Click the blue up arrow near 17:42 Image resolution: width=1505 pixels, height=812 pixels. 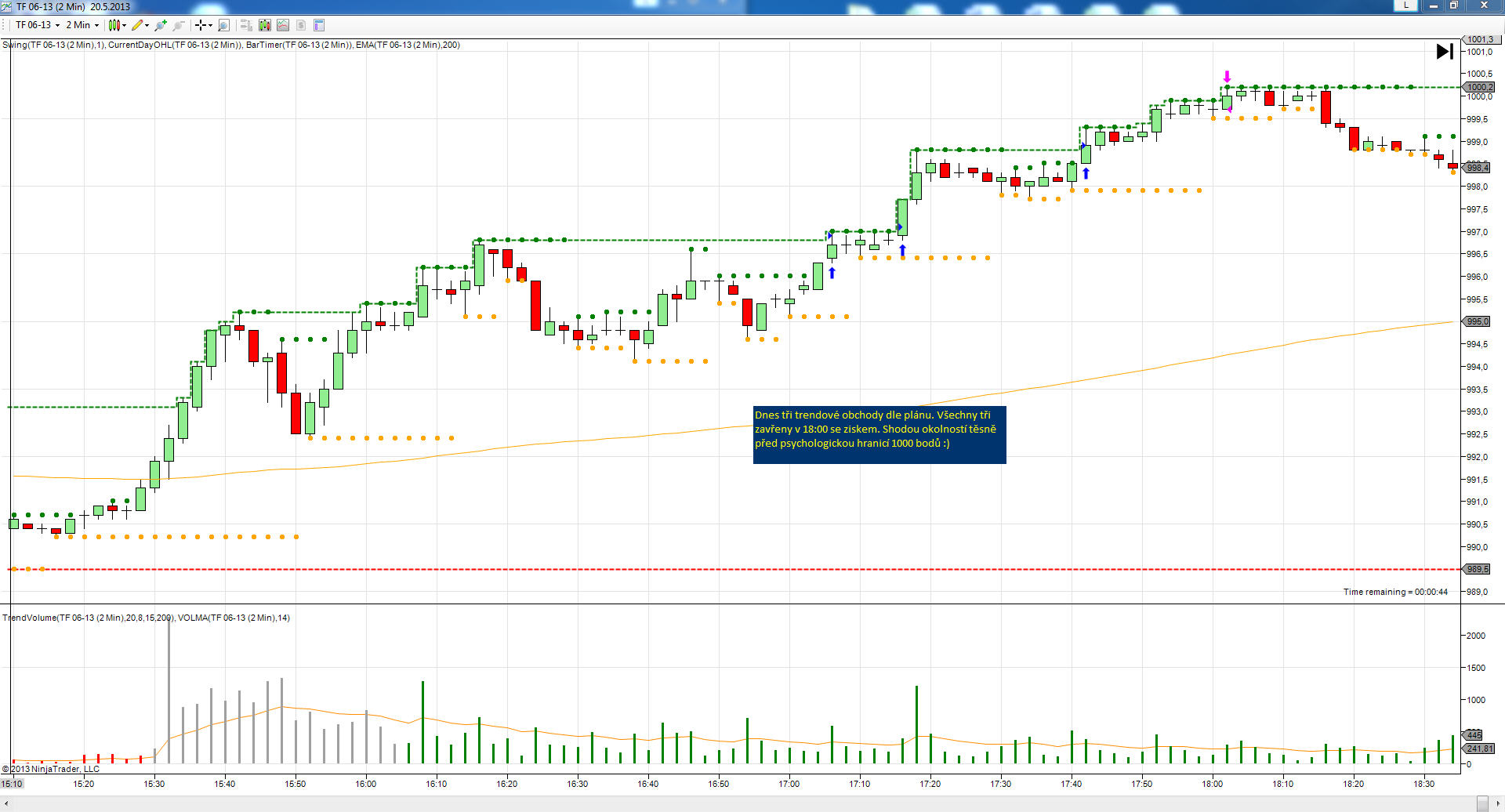pyautogui.click(x=1086, y=173)
